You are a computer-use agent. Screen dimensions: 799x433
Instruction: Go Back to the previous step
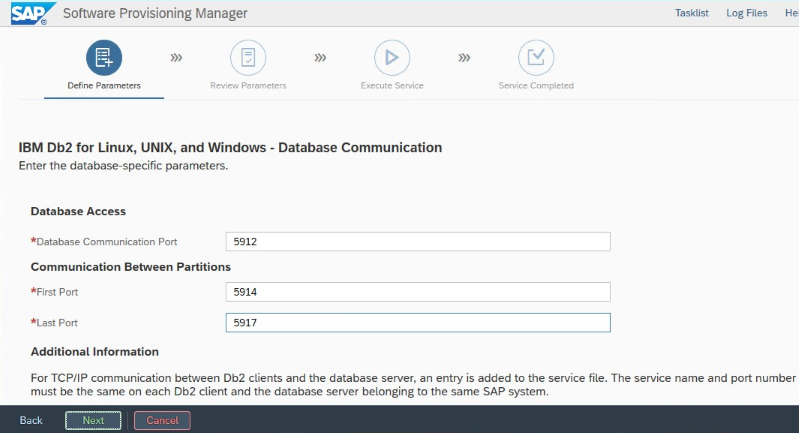tap(31, 420)
